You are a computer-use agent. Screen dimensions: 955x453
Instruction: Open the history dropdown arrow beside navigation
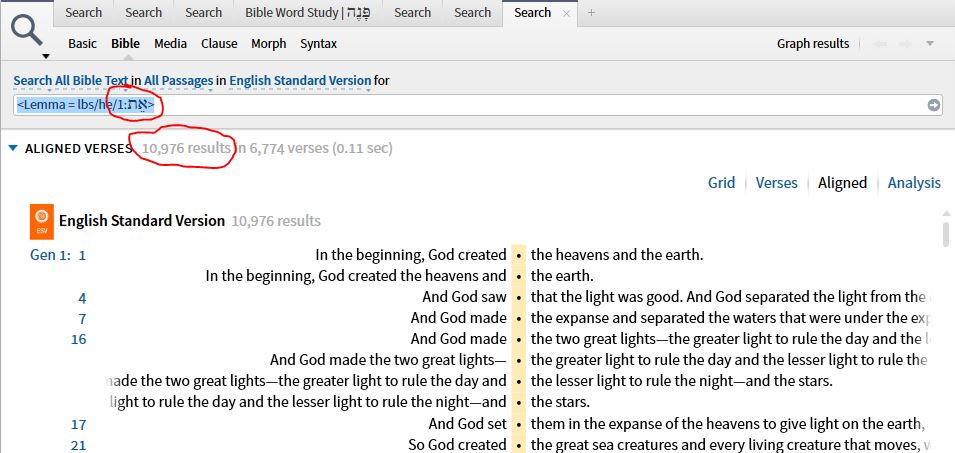(x=930, y=44)
